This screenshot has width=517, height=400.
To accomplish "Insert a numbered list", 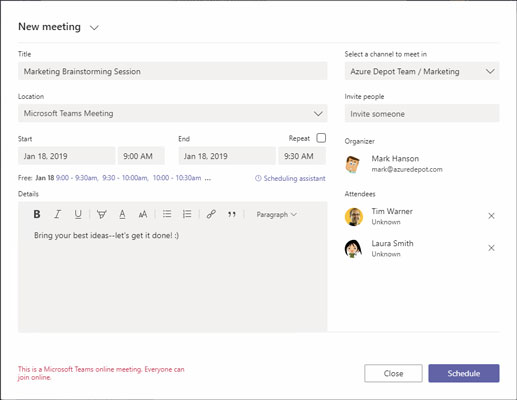I will point(187,214).
